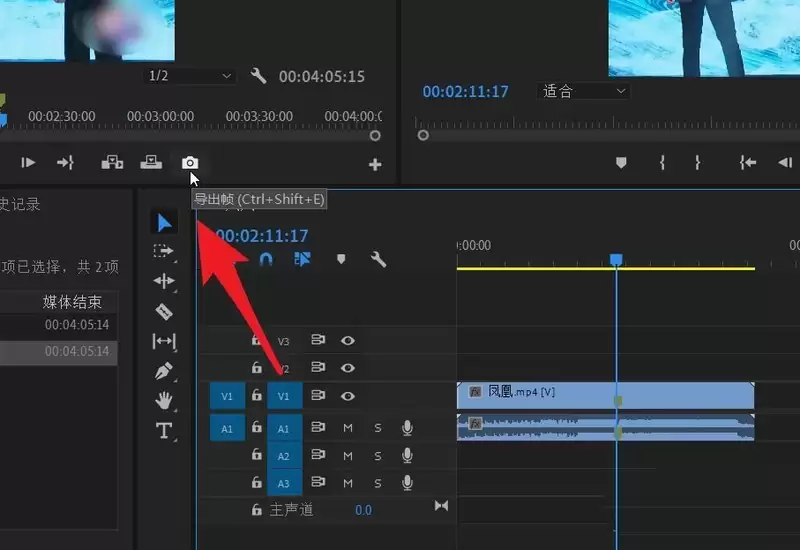Mute the A1 audio track
The height and width of the screenshot is (550, 800).
point(348,428)
